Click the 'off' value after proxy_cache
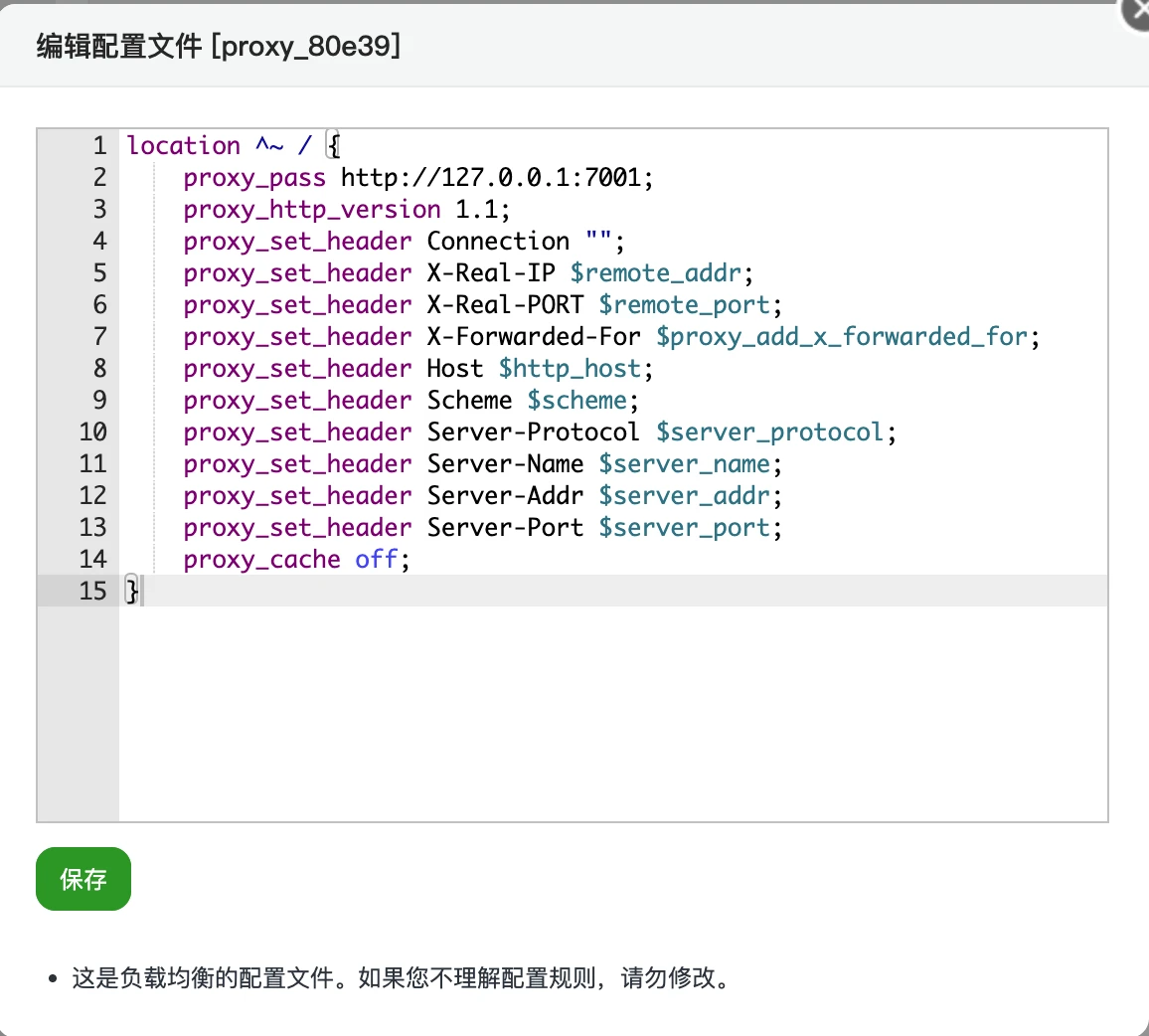The height and width of the screenshot is (1036, 1149). click(377, 560)
